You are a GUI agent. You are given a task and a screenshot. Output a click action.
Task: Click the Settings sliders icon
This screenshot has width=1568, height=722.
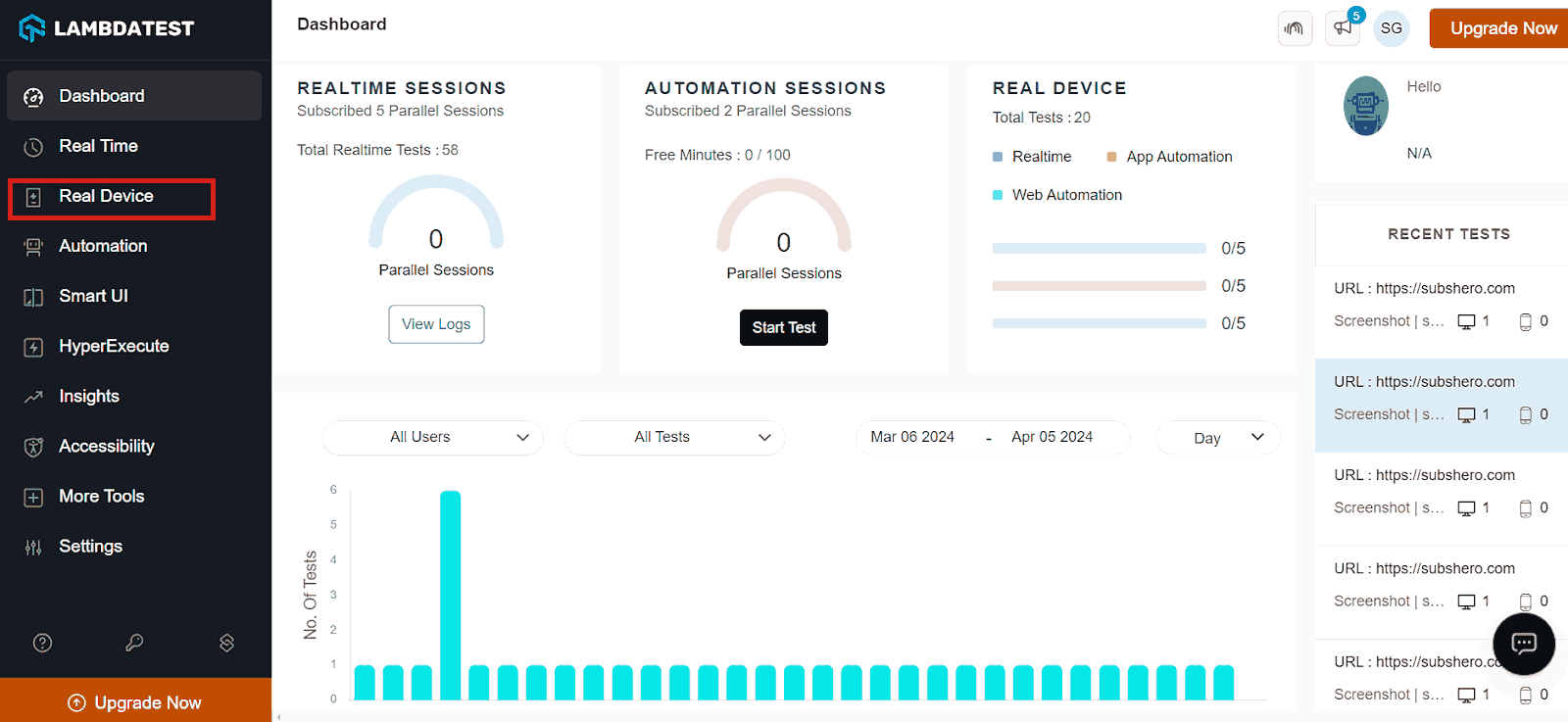click(x=33, y=547)
